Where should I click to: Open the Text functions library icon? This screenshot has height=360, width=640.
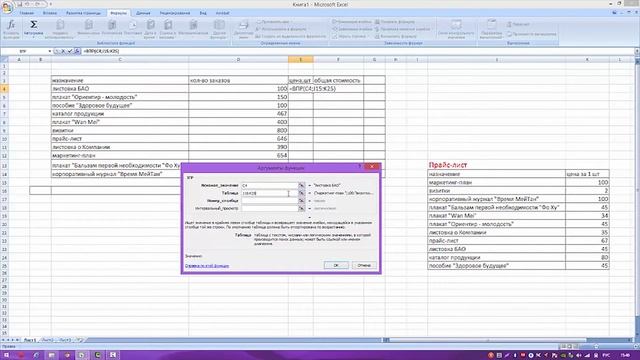(x=133, y=25)
